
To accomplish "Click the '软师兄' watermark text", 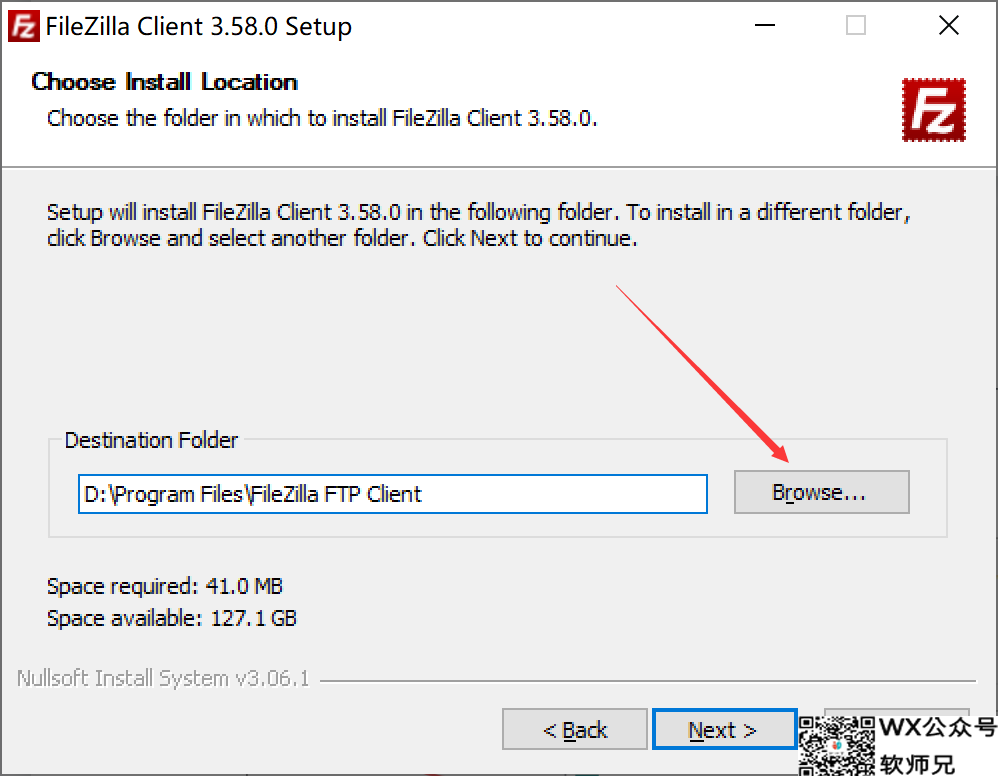I will pos(917,763).
